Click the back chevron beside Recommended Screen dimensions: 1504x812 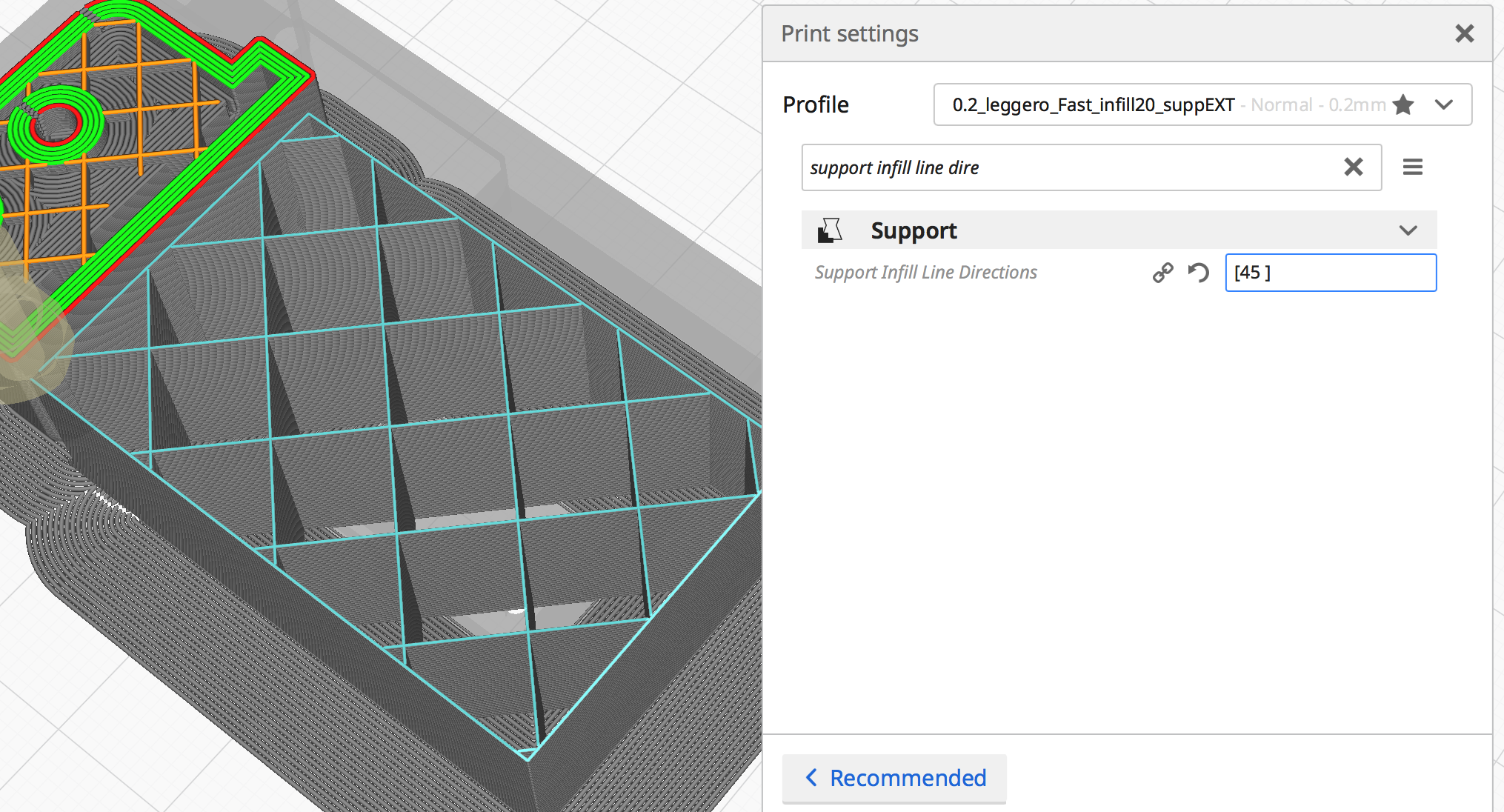[811, 778]
